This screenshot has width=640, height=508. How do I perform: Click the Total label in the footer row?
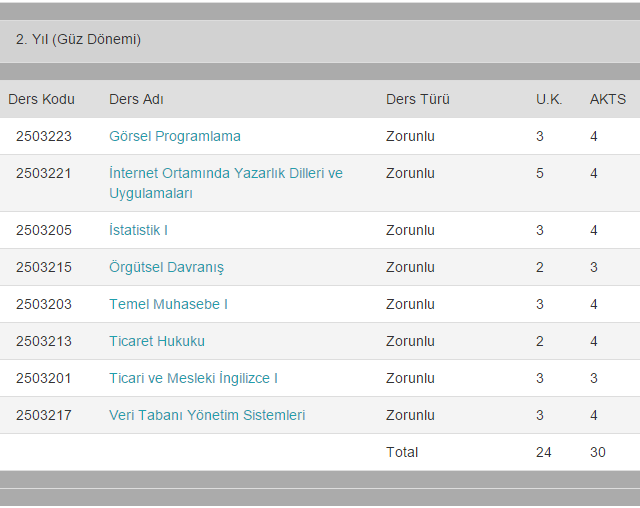(x=402, y=452)
